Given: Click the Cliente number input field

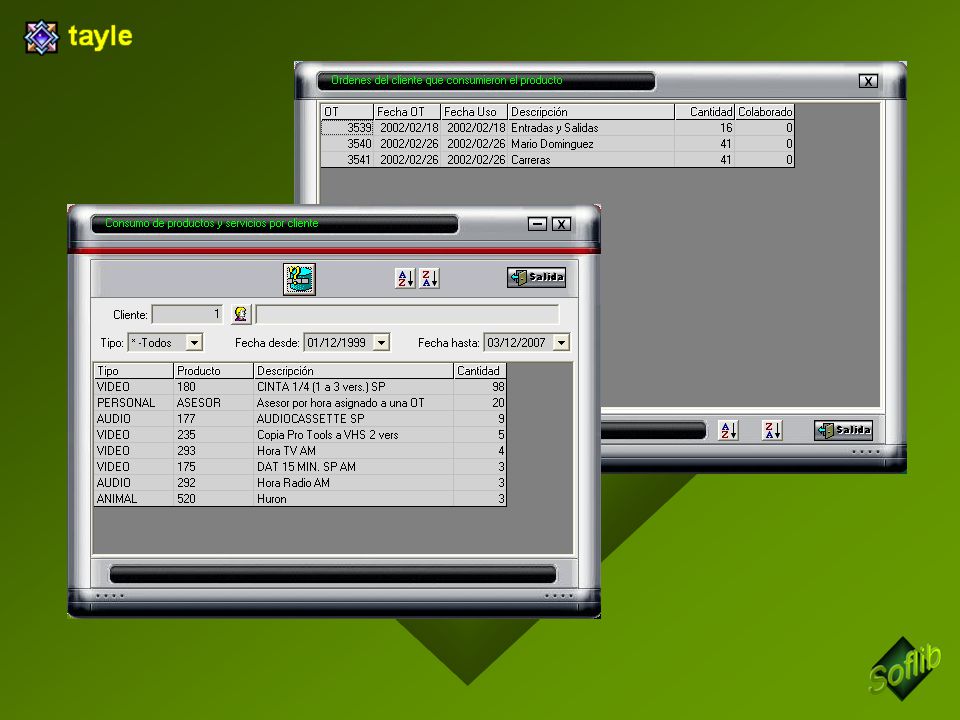Looking at the screenshot, I should pyautogui.click(x=187, y=315).
